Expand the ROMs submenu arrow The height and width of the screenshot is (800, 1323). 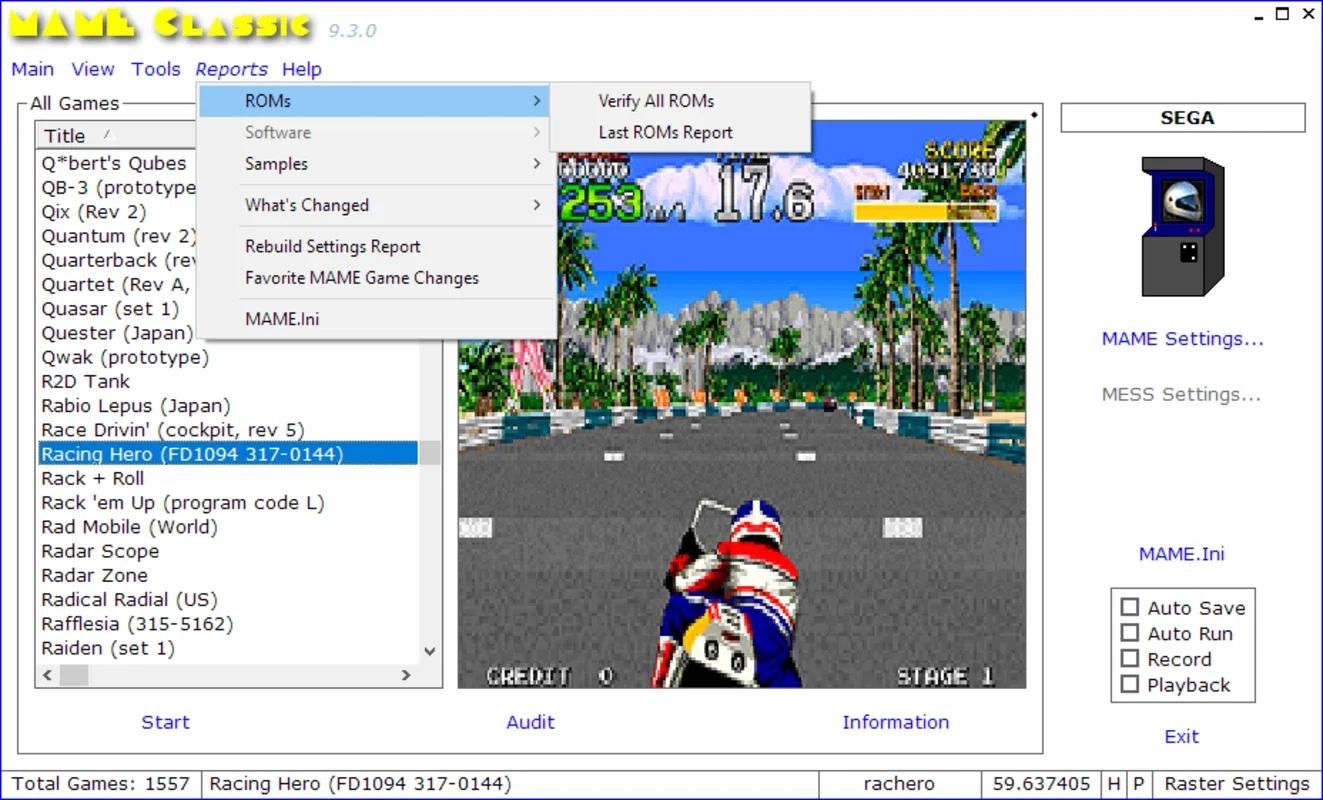537,101
